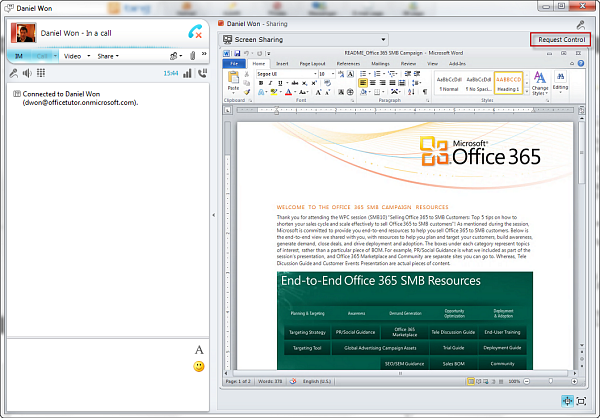Open the Mailings ribbon tab
Screen dimensions: 600x418
[x=380, y=64]
